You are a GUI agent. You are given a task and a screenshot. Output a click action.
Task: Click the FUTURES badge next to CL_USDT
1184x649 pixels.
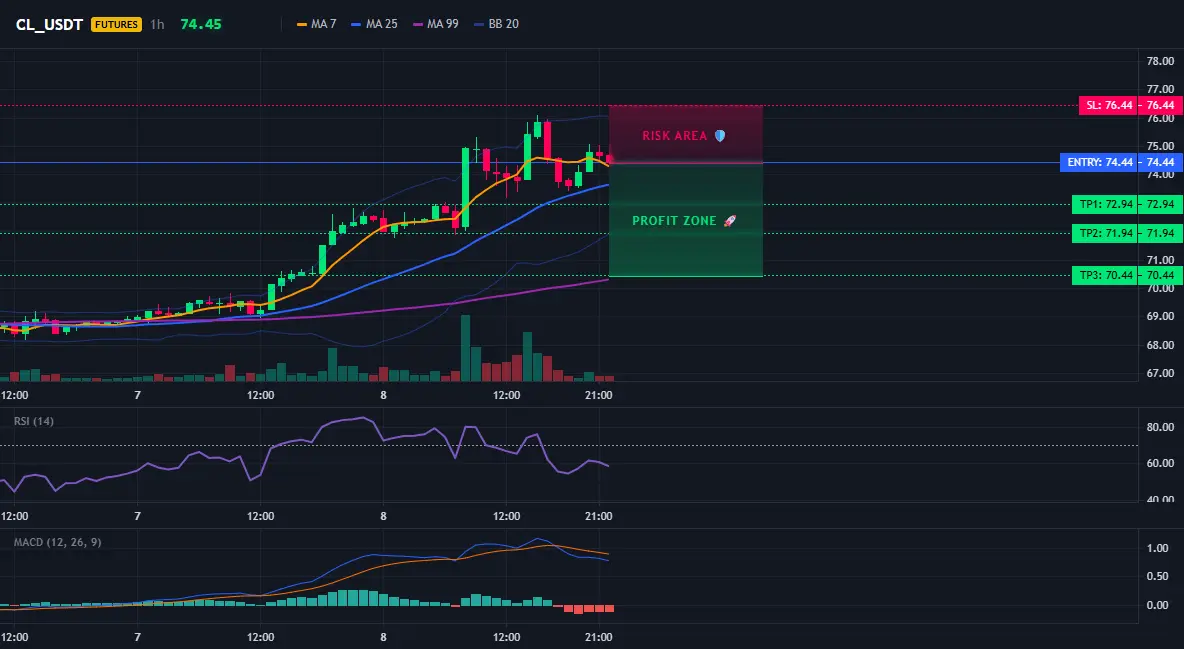coord(116,24)
